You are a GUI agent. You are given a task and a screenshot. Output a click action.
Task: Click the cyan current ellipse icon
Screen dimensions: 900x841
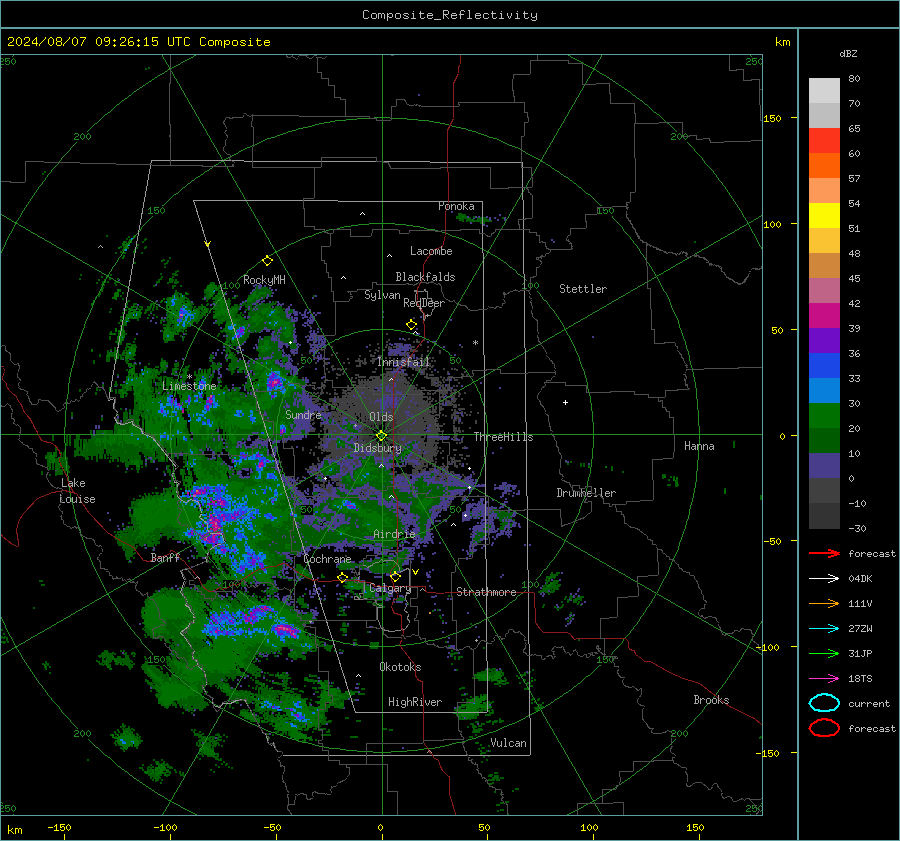(824, 703)
